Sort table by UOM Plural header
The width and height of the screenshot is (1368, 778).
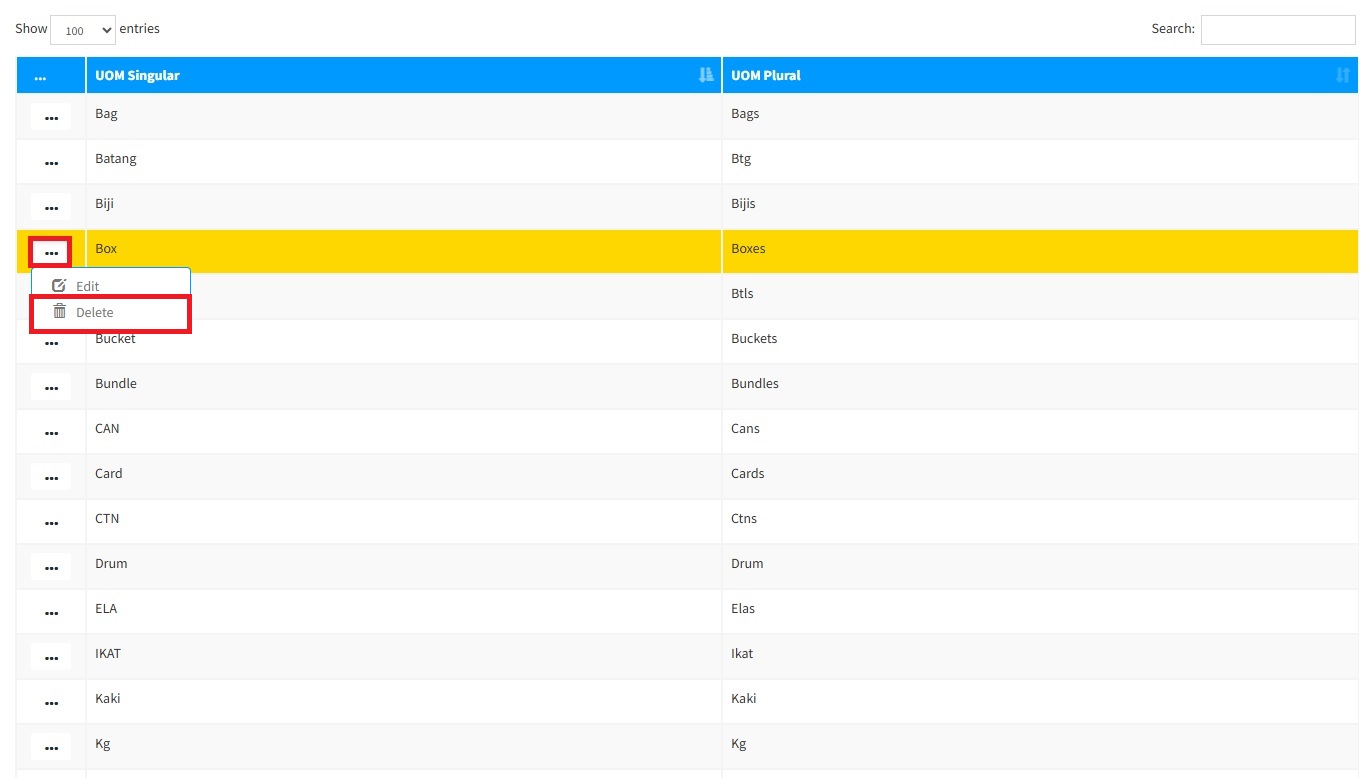click(x=766, y=75)
